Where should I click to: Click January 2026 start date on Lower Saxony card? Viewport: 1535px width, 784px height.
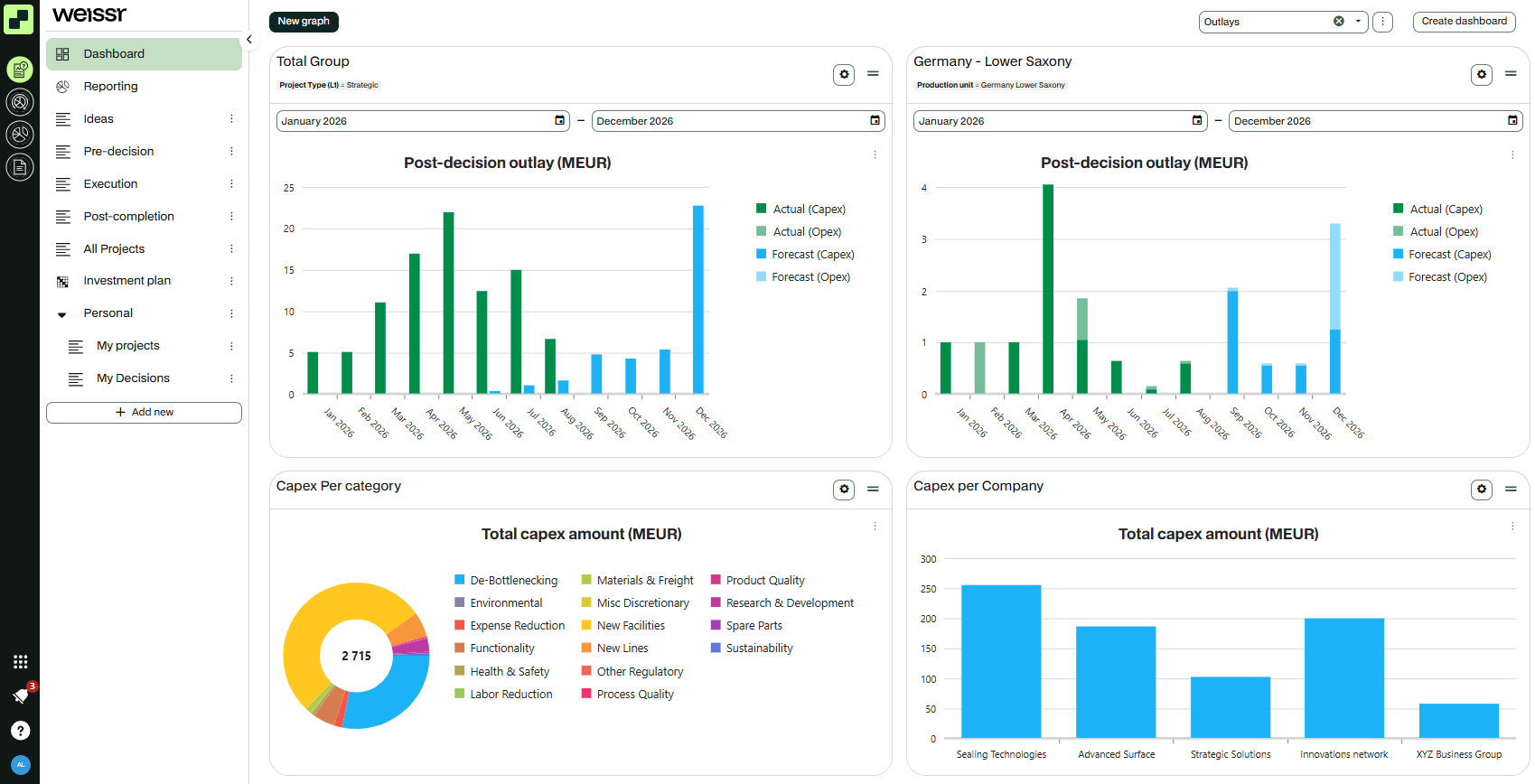pos(1060,121)
